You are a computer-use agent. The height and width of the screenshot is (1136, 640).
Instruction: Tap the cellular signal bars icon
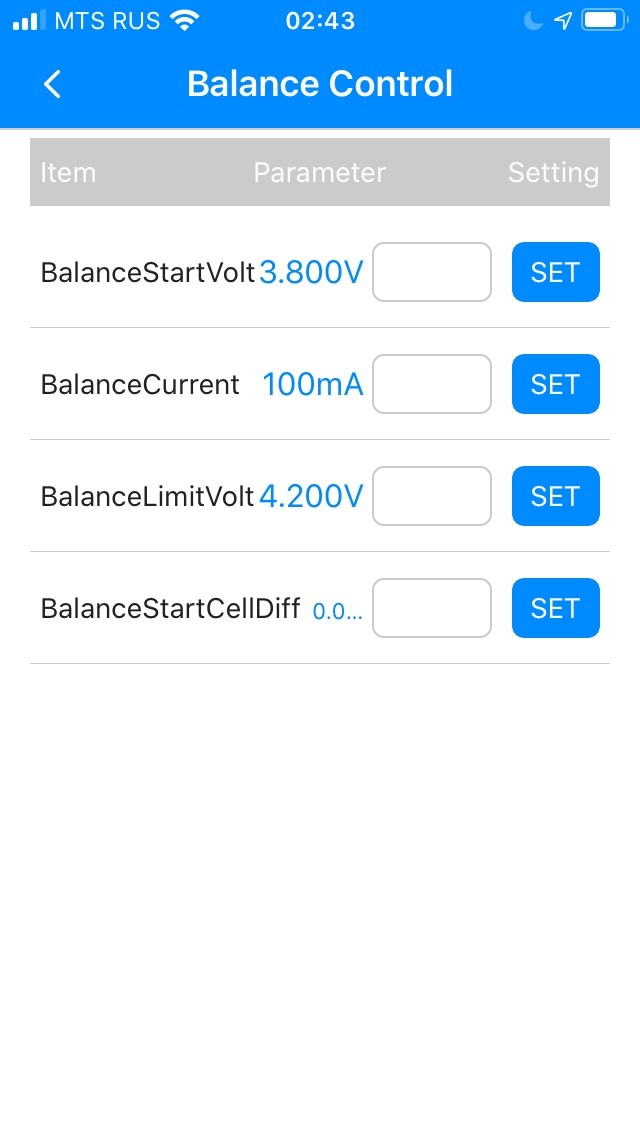29,21
